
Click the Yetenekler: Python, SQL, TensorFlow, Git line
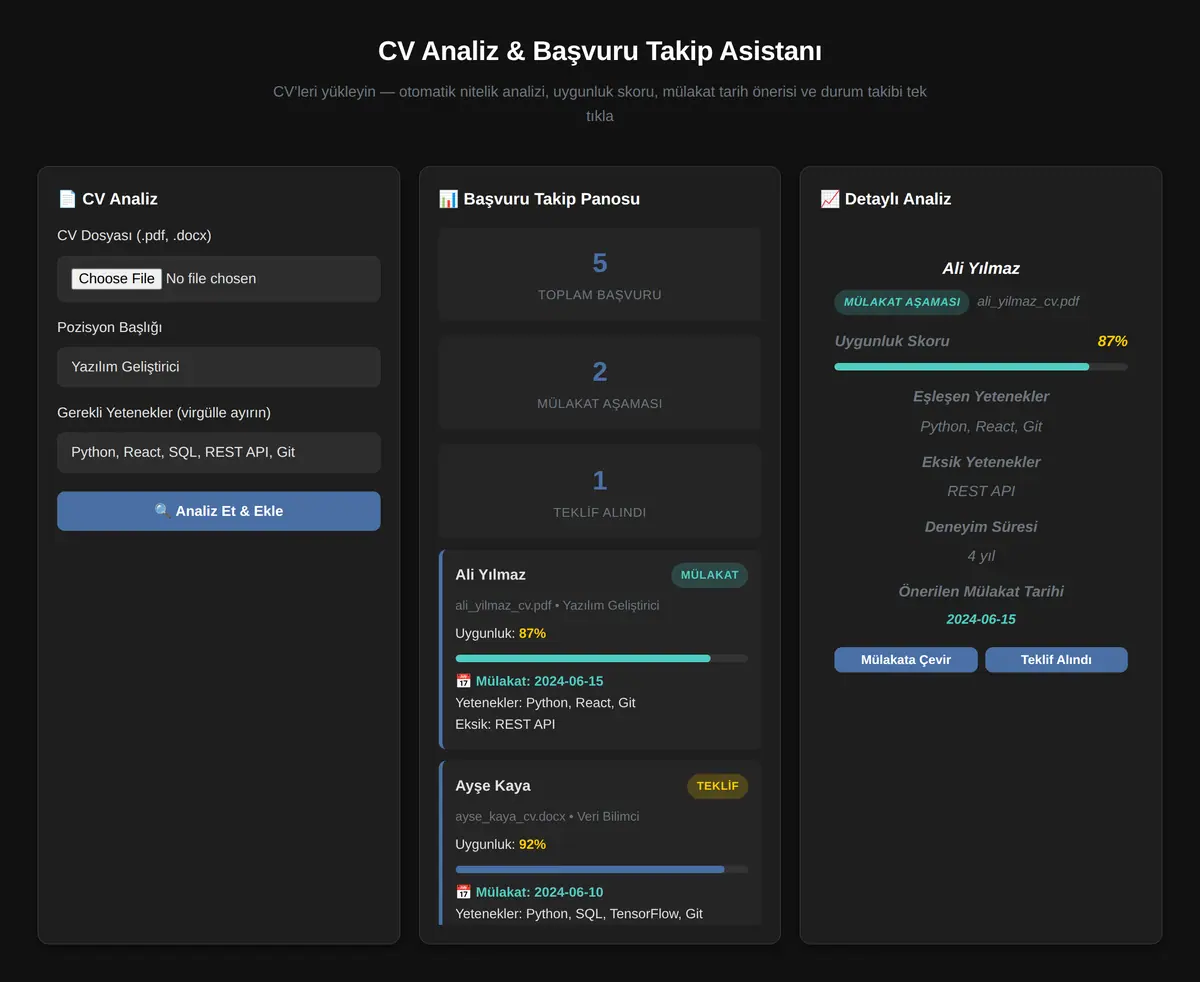click(x=579, y=913)
